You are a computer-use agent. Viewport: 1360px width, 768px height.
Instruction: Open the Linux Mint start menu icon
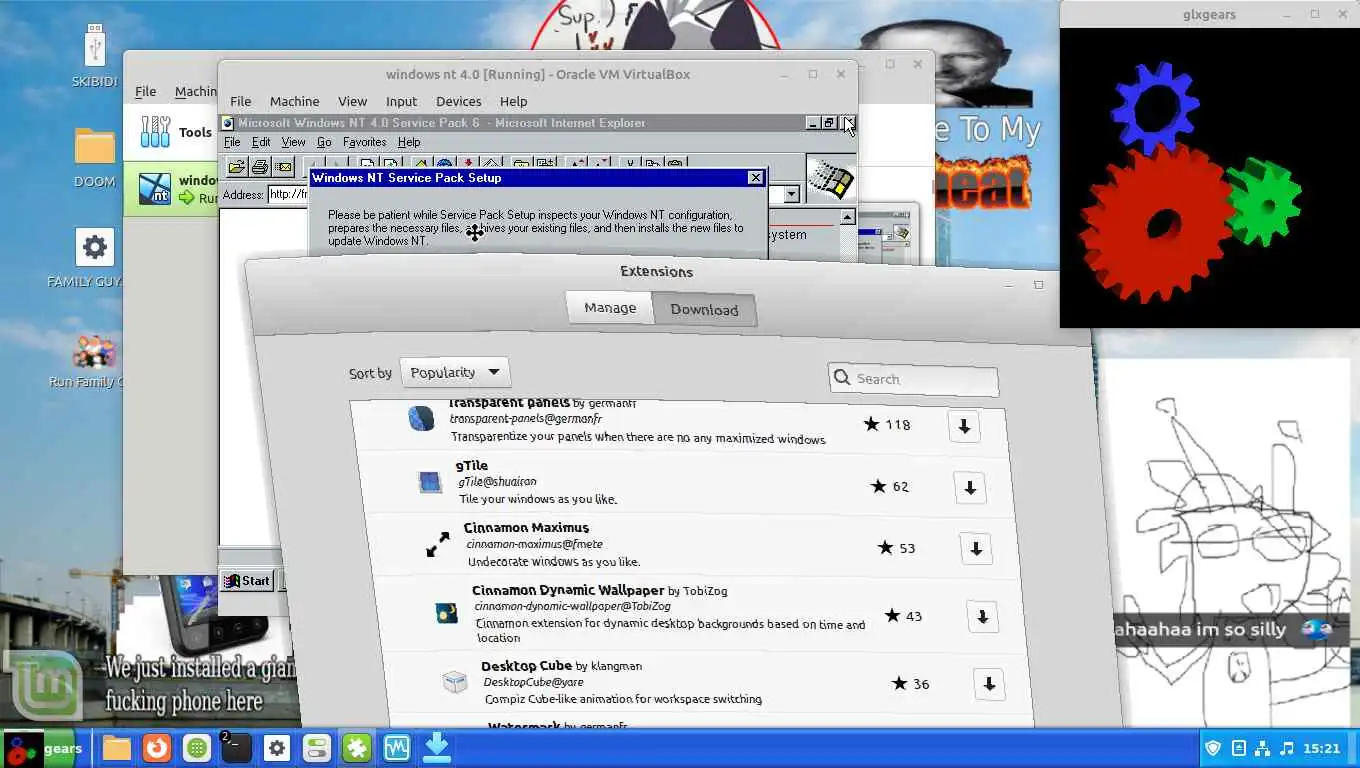coord(41,686)
